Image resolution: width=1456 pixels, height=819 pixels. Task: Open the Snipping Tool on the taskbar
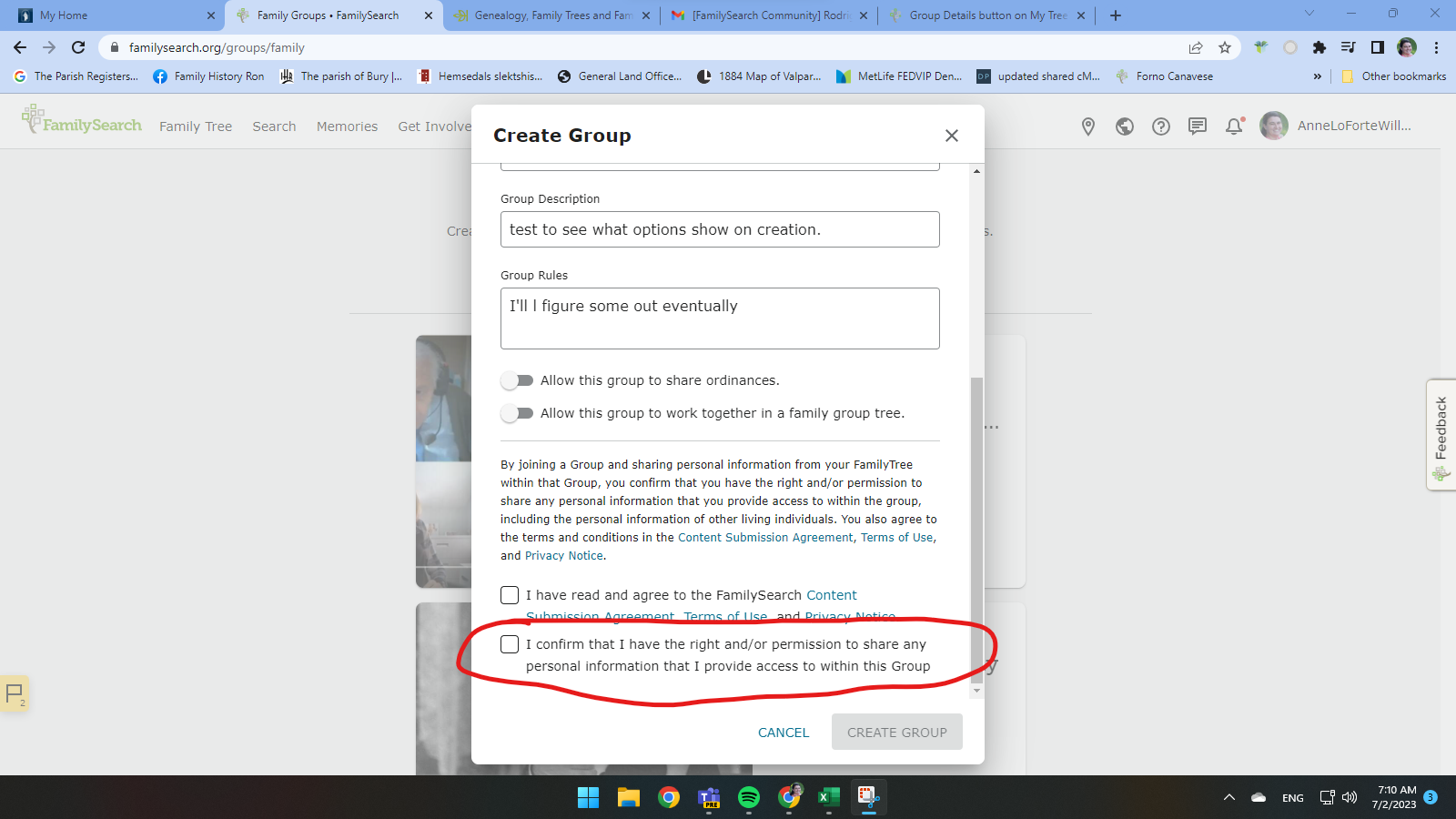point(869,798)
